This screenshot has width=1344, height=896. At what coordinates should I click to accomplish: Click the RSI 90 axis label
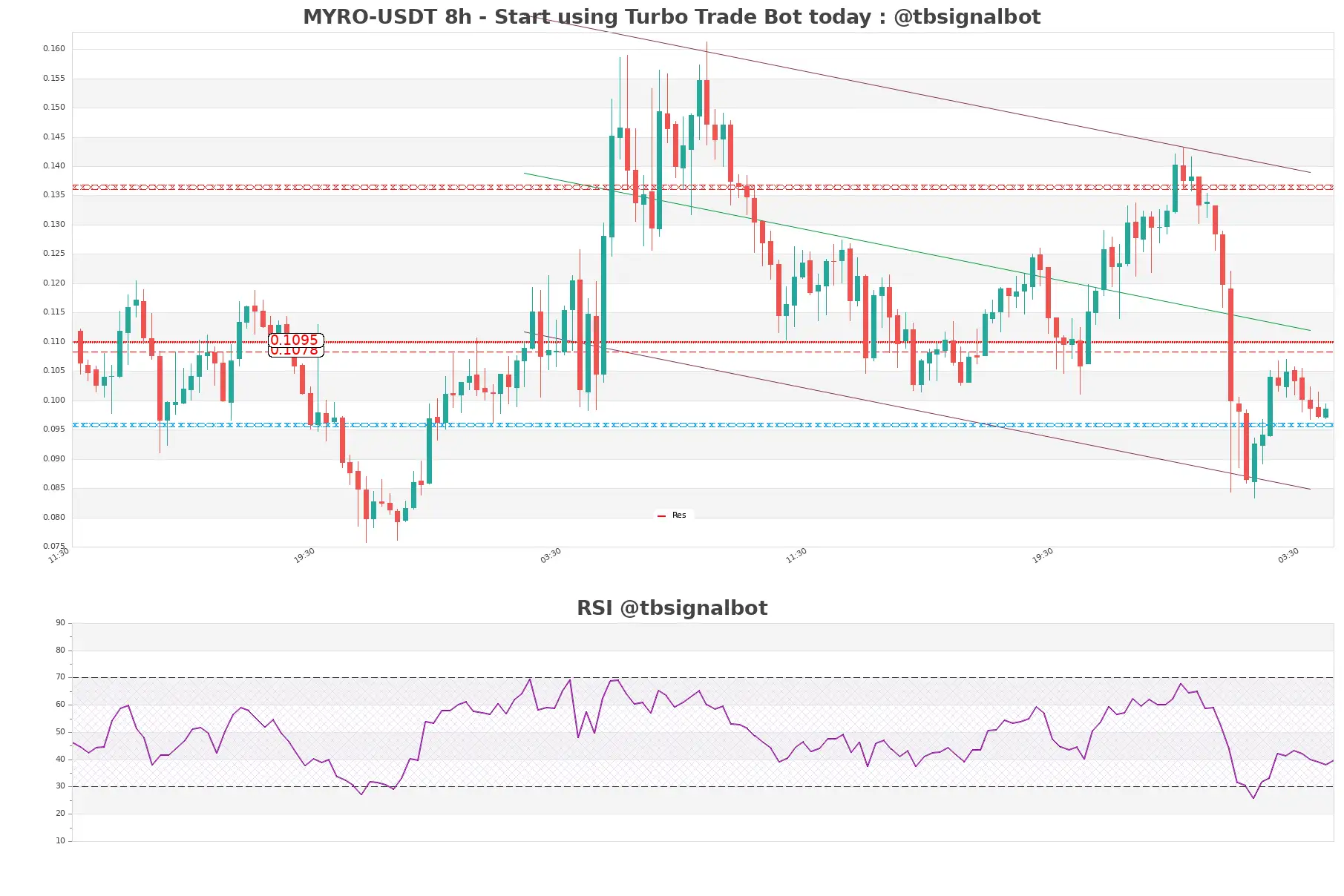point(60,623)
